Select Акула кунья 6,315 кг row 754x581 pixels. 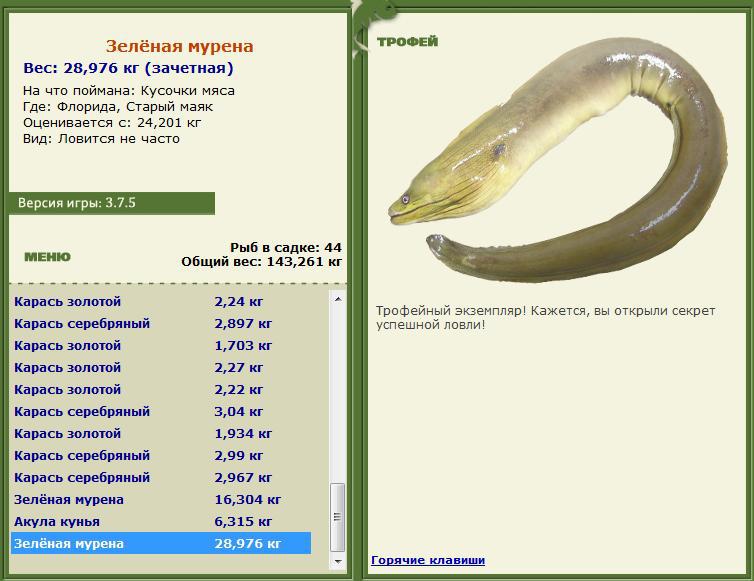click(x=161, y=522)
